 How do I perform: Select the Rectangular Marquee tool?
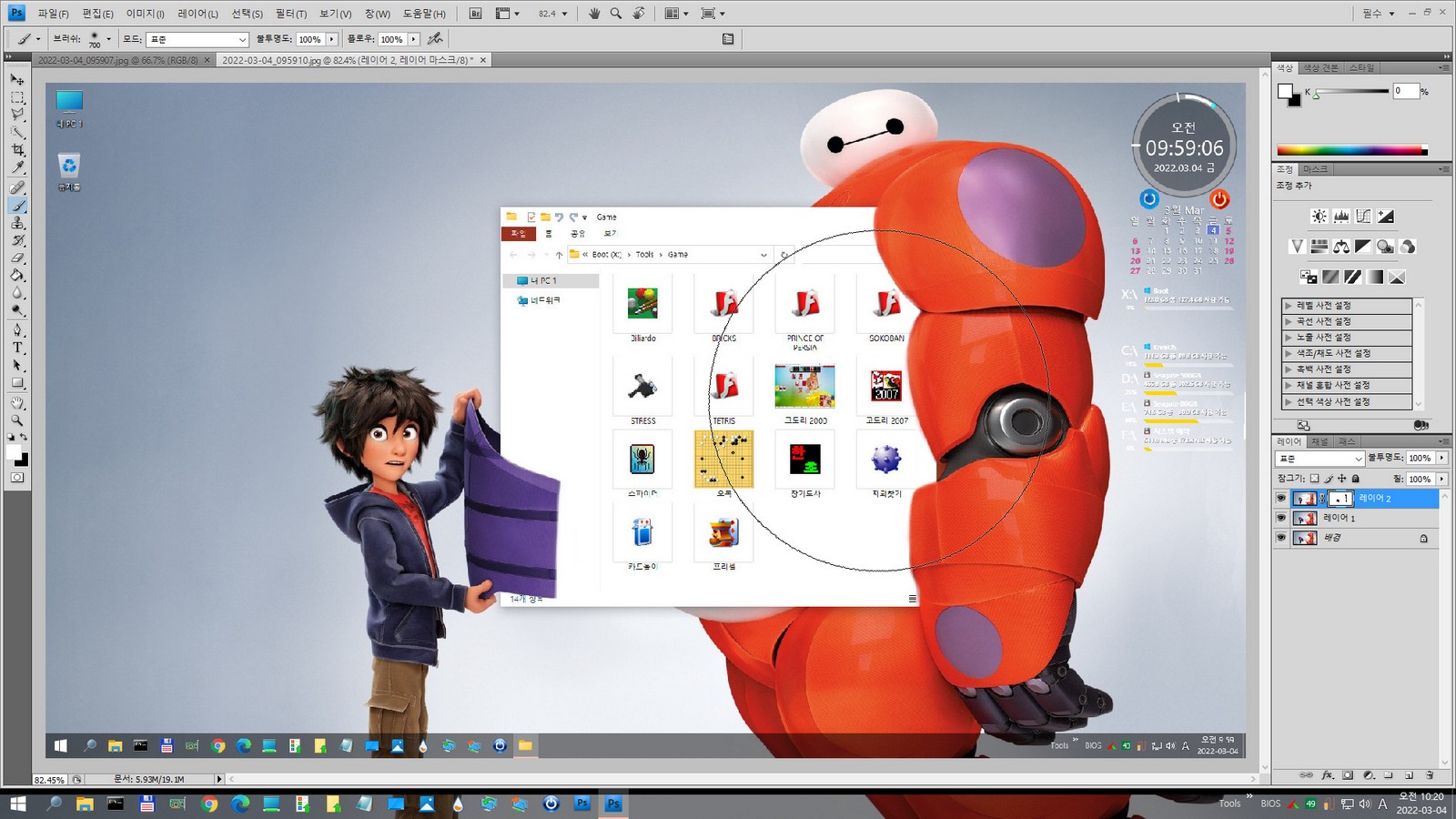coord(17,97)
